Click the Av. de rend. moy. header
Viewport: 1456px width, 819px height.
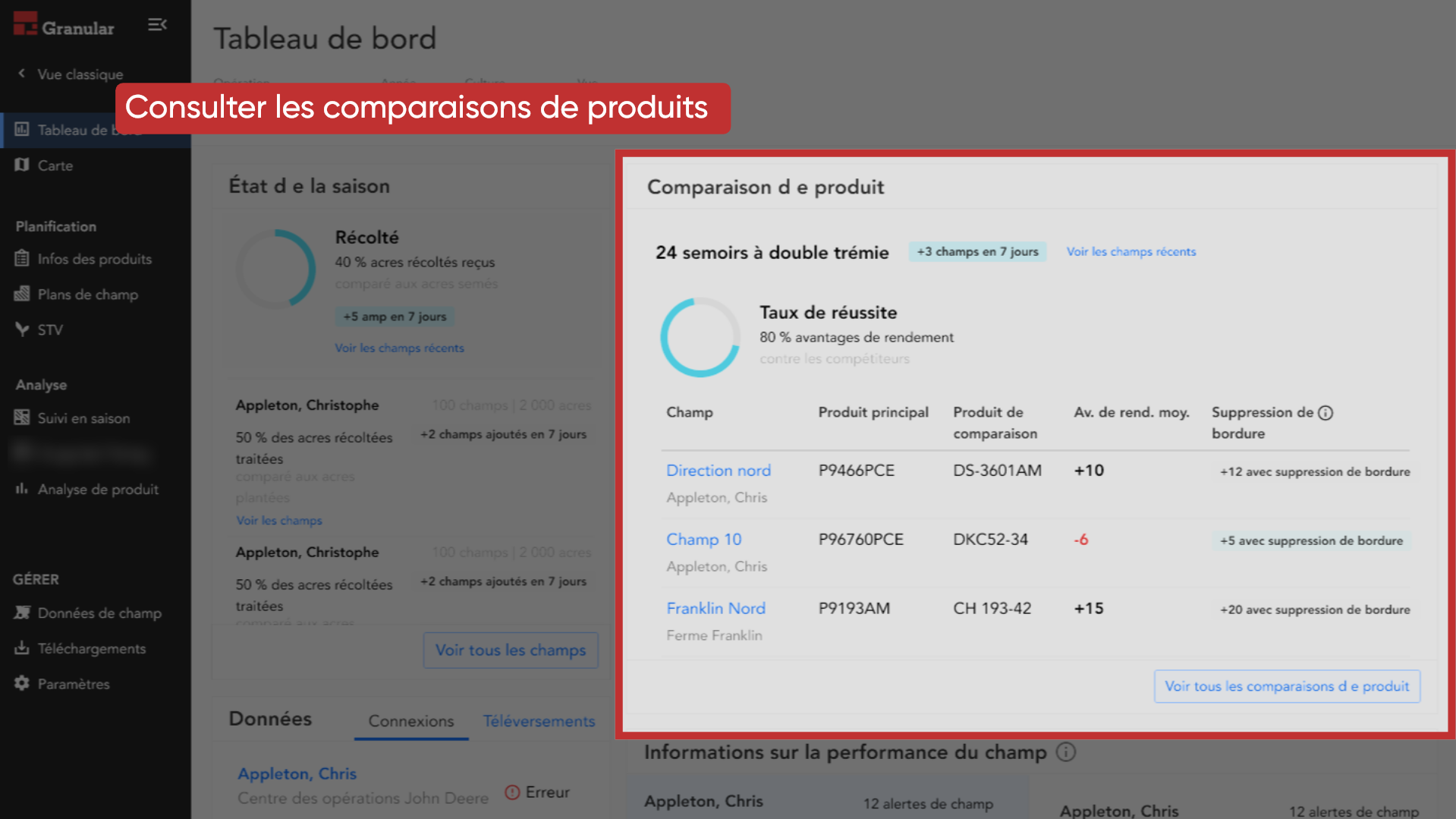pyautogui.click(x=1131, y=412)
